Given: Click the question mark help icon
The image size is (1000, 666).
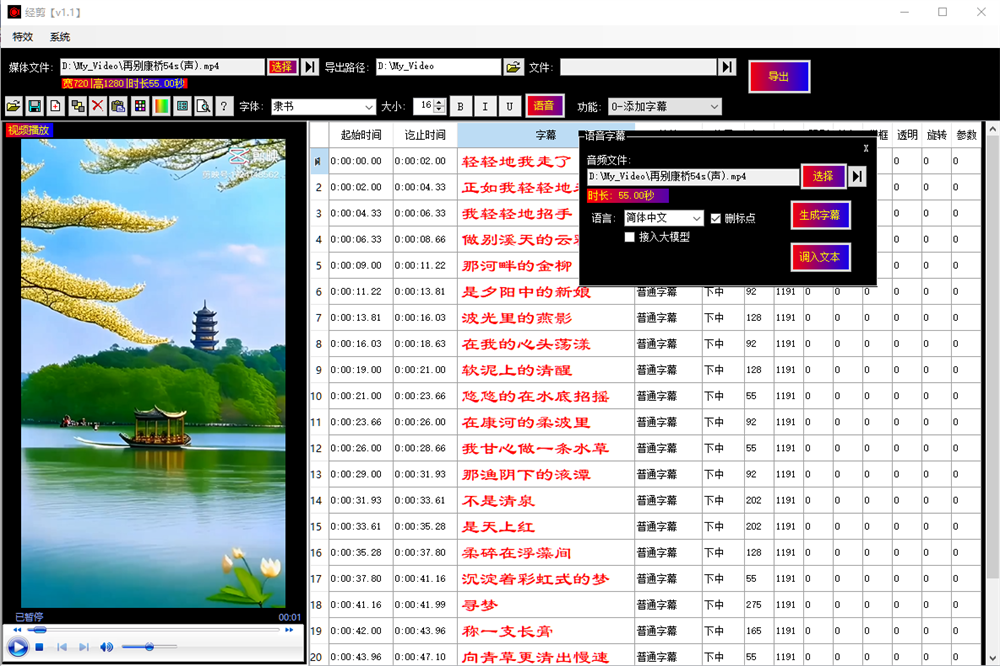Looking at the screenshot, I should pos(224,106).
